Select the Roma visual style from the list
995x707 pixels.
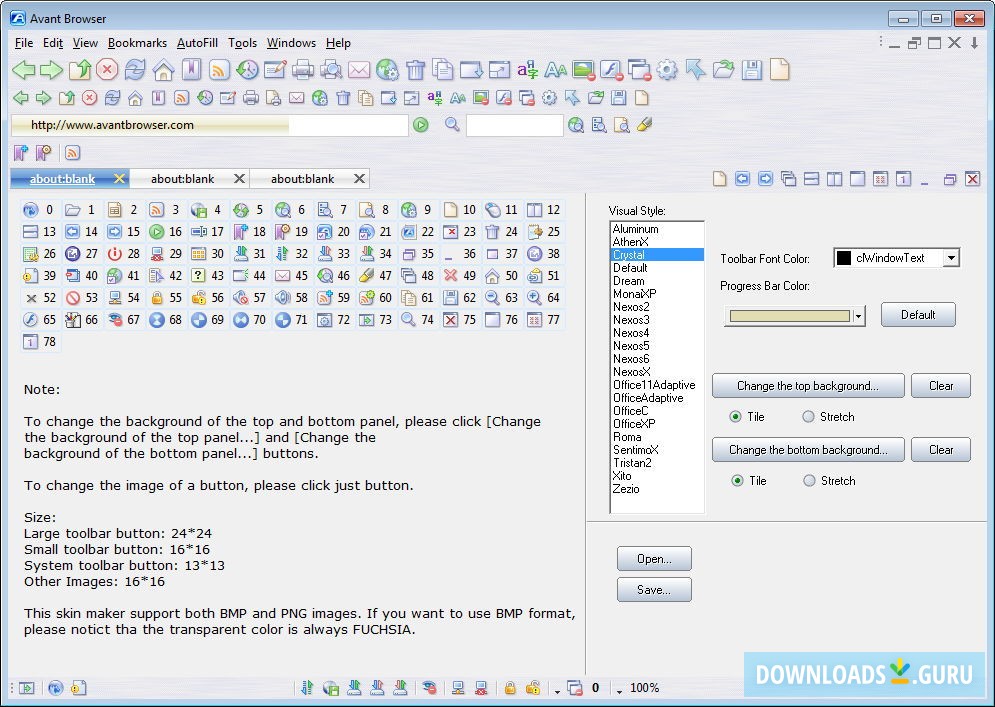click(628, 437)
